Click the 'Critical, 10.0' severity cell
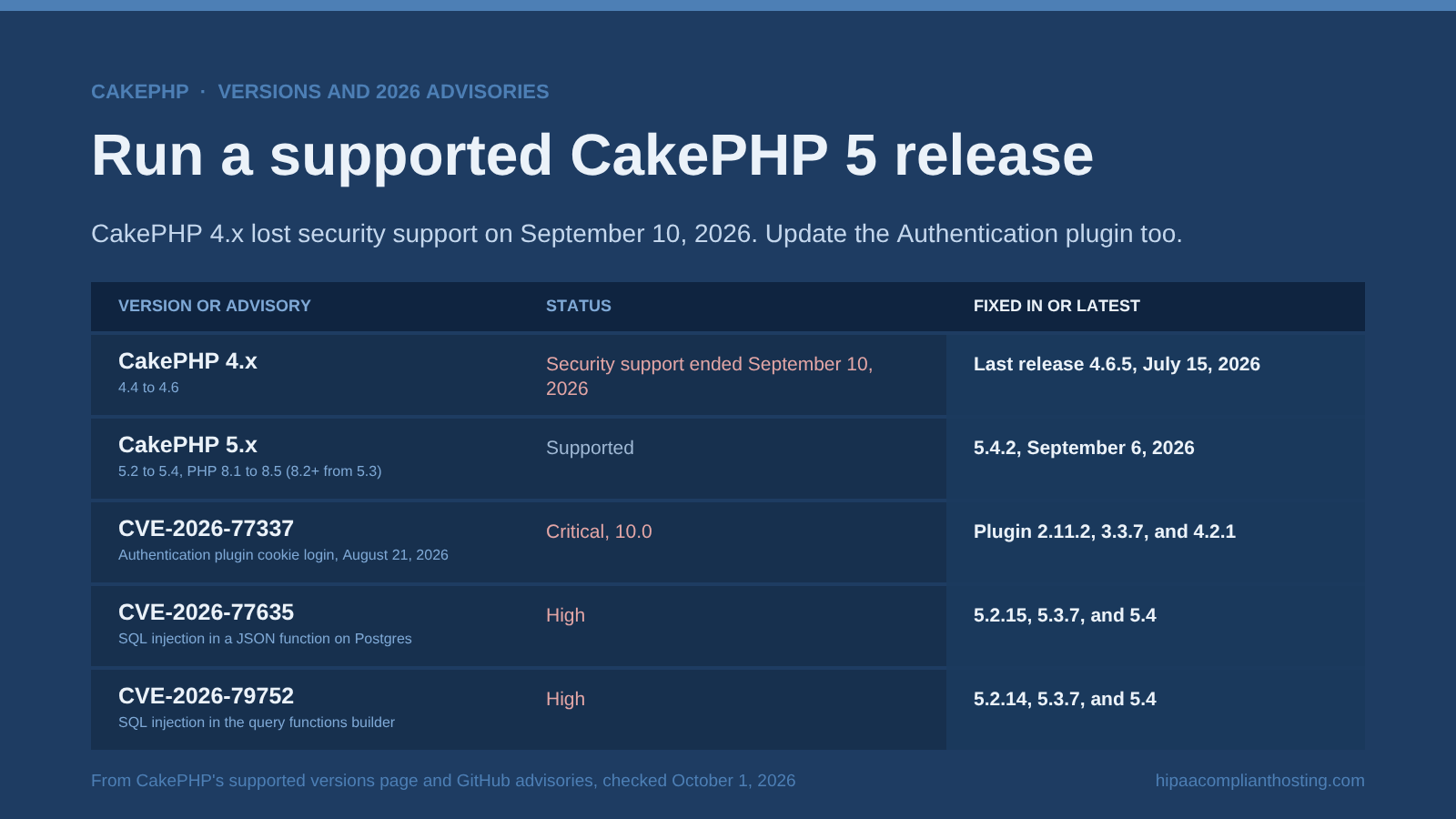This screenshot has width=1456, height=819. click(x=599, y=531)
